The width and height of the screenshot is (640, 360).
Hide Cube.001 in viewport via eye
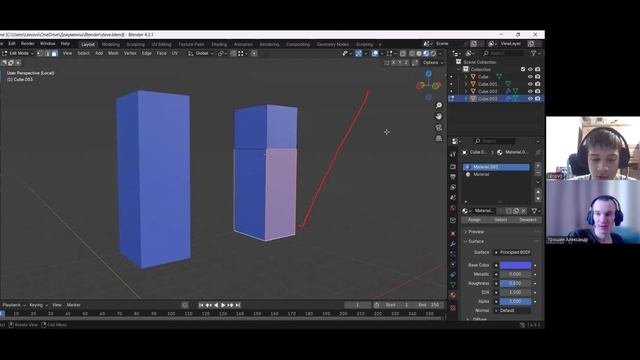pos(530,84)
